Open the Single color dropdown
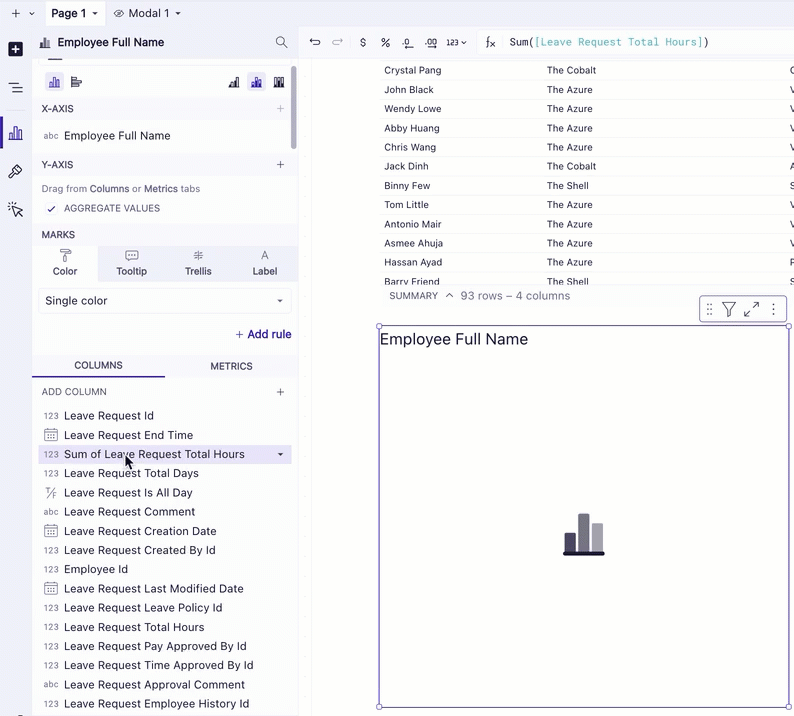794x716 pixels. [x=165, y=301]
